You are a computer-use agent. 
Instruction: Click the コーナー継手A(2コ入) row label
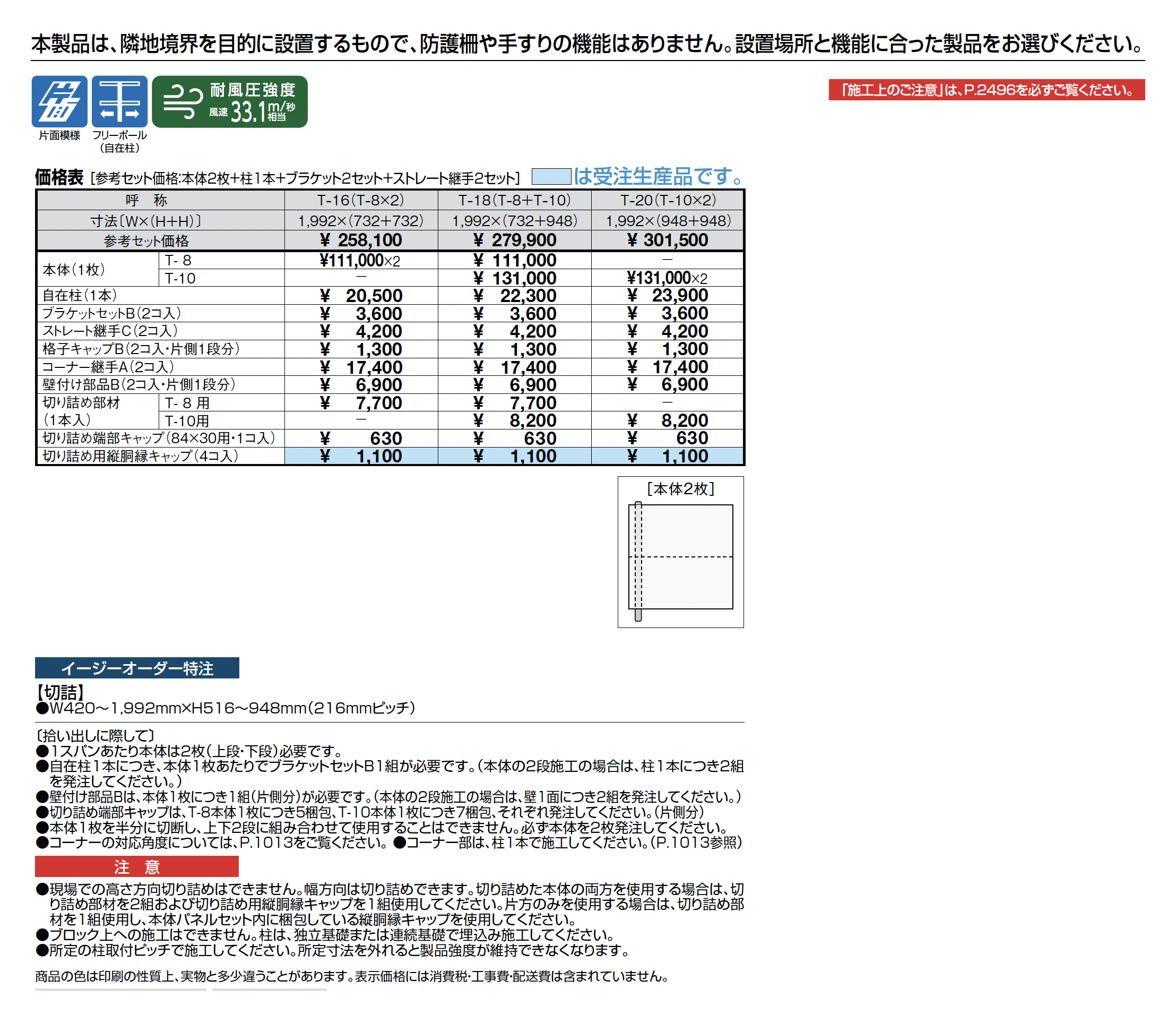[x=108, y=367]
